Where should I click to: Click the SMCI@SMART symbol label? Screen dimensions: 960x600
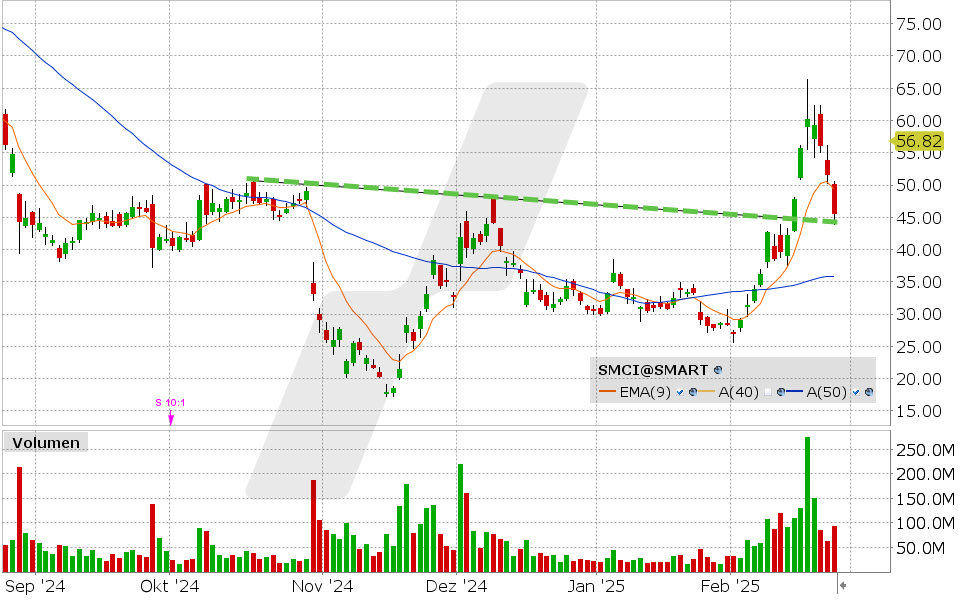pos(653,370)
